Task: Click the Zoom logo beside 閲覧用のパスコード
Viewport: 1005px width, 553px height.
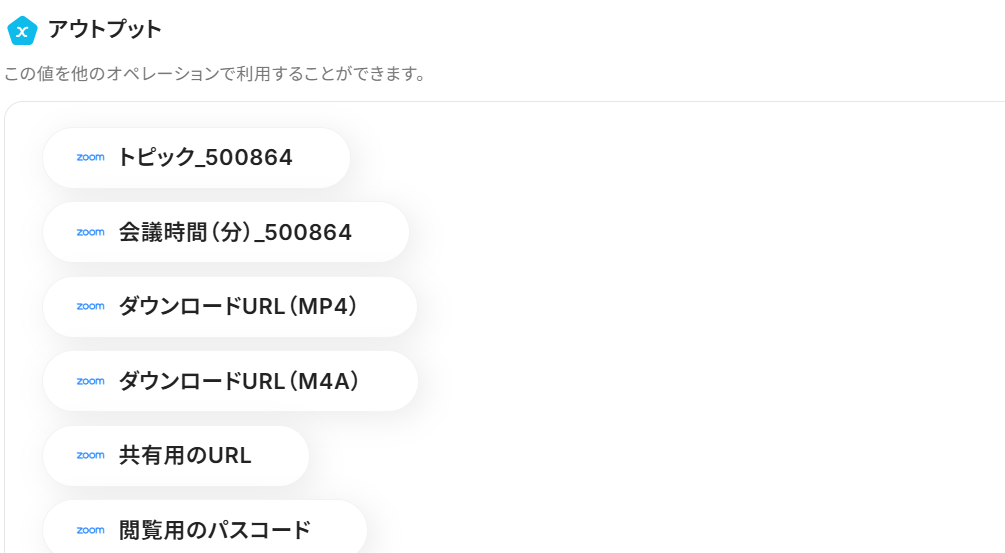Action: click(x=90, y=530)
